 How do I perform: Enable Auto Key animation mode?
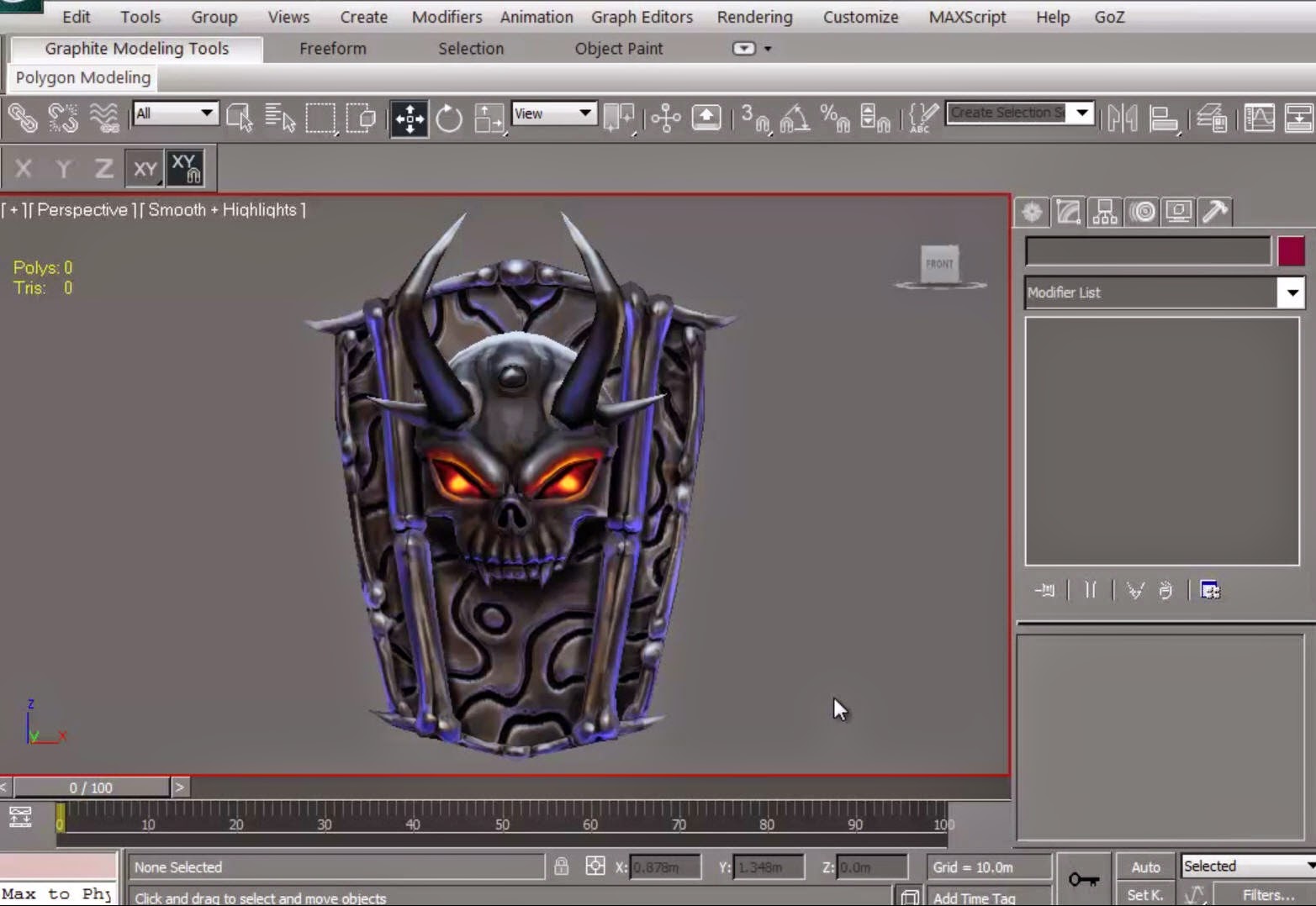tap(1145, 866)
